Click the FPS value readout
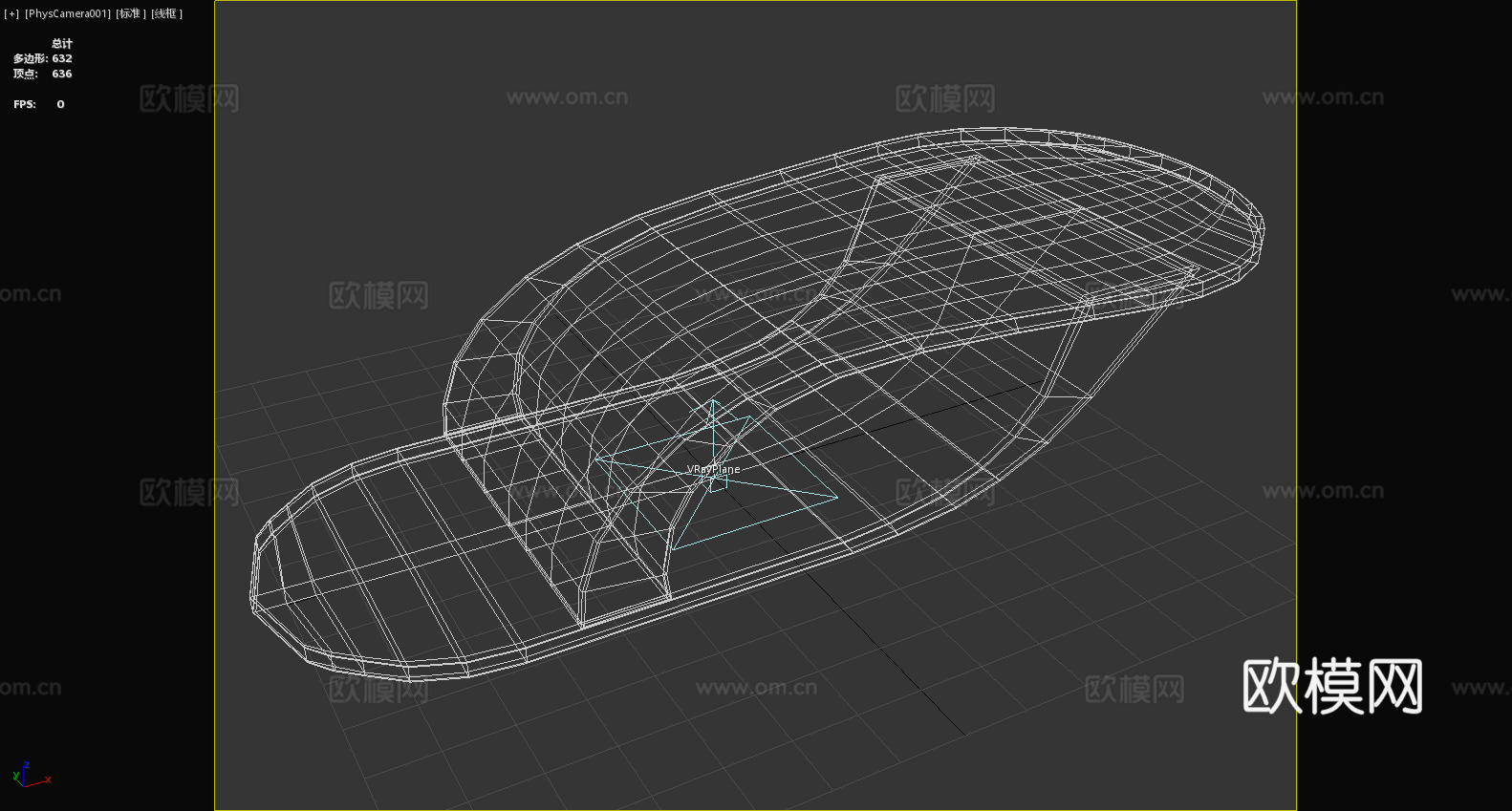This screenshot has width=1512, height=811. [60, 104]
